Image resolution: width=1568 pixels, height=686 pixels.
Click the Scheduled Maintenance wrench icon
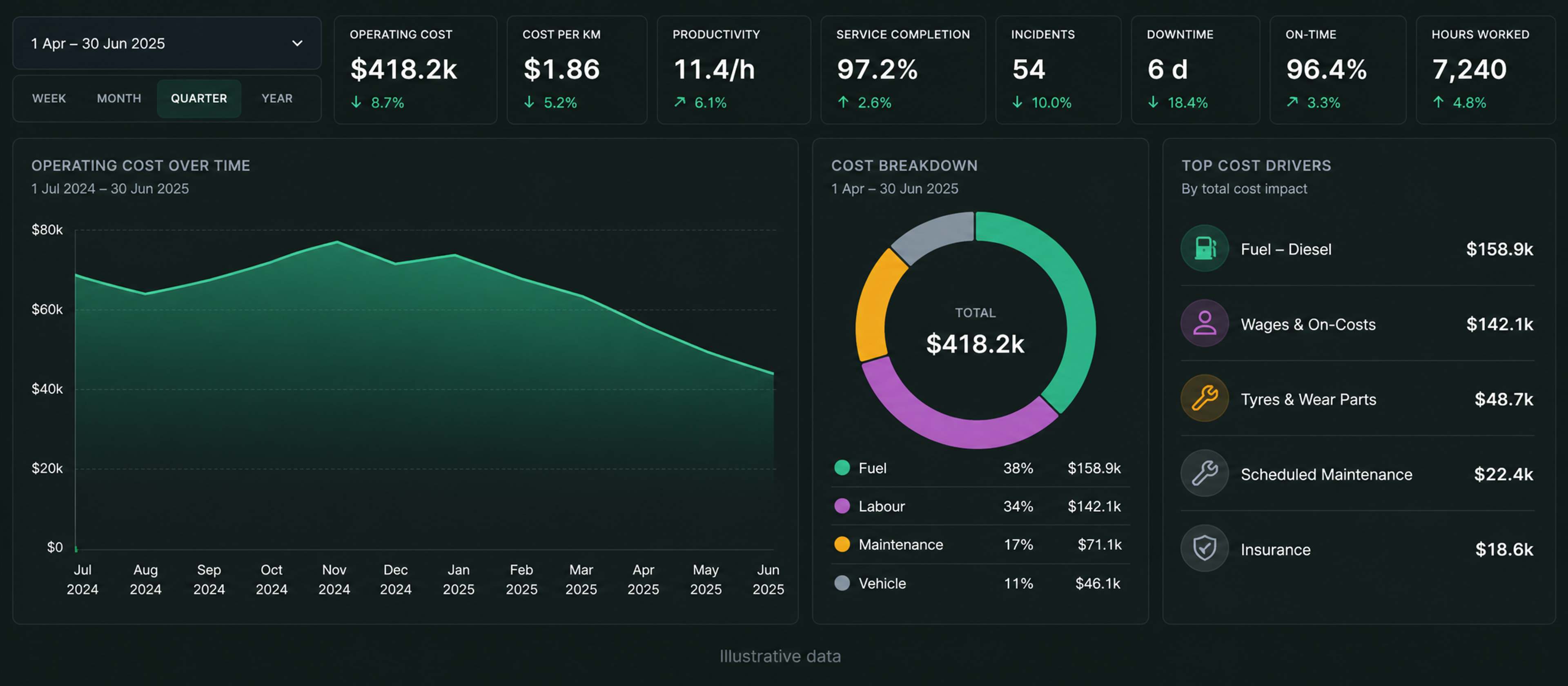tap(1204, 473)
